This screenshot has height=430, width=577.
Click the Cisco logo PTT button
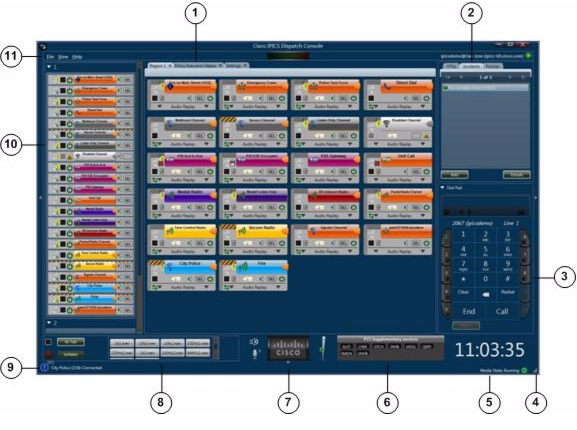(288, 348)
